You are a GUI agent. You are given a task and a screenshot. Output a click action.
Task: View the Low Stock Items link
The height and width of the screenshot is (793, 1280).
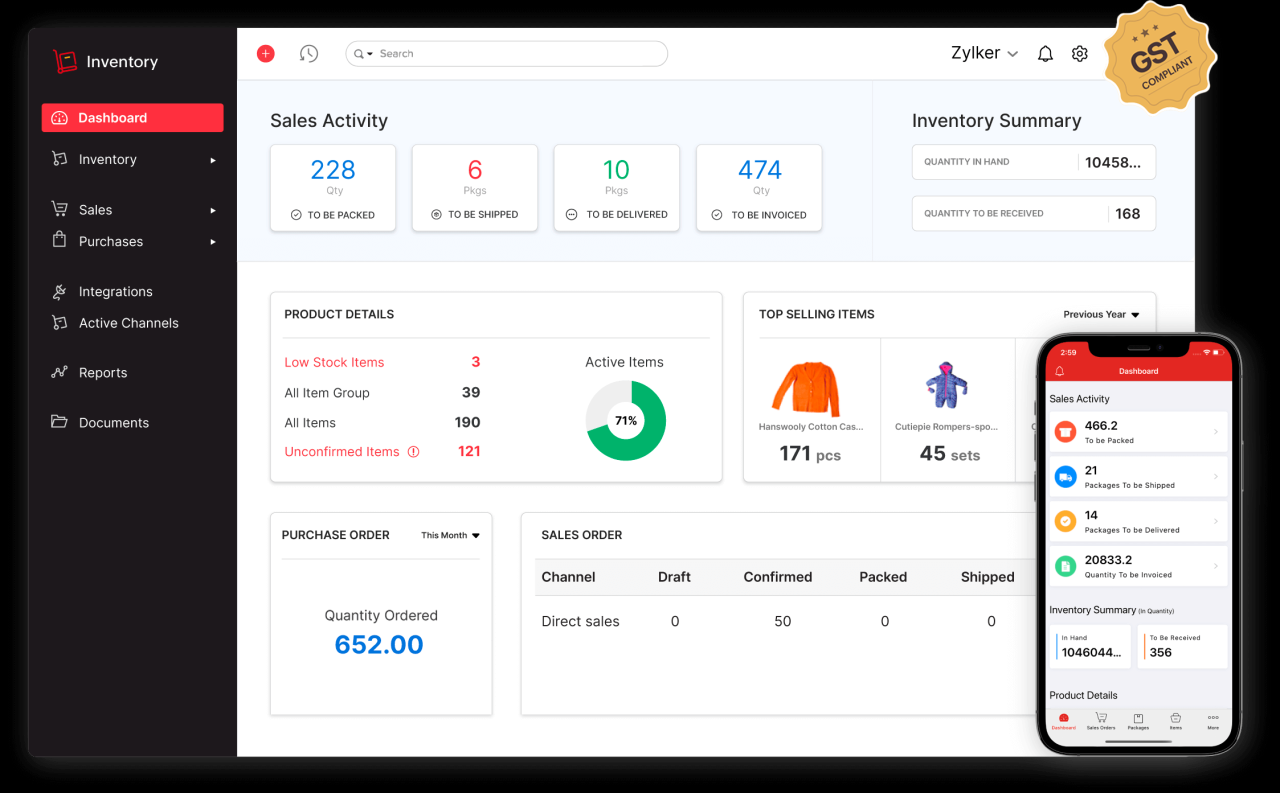point(334,362)
